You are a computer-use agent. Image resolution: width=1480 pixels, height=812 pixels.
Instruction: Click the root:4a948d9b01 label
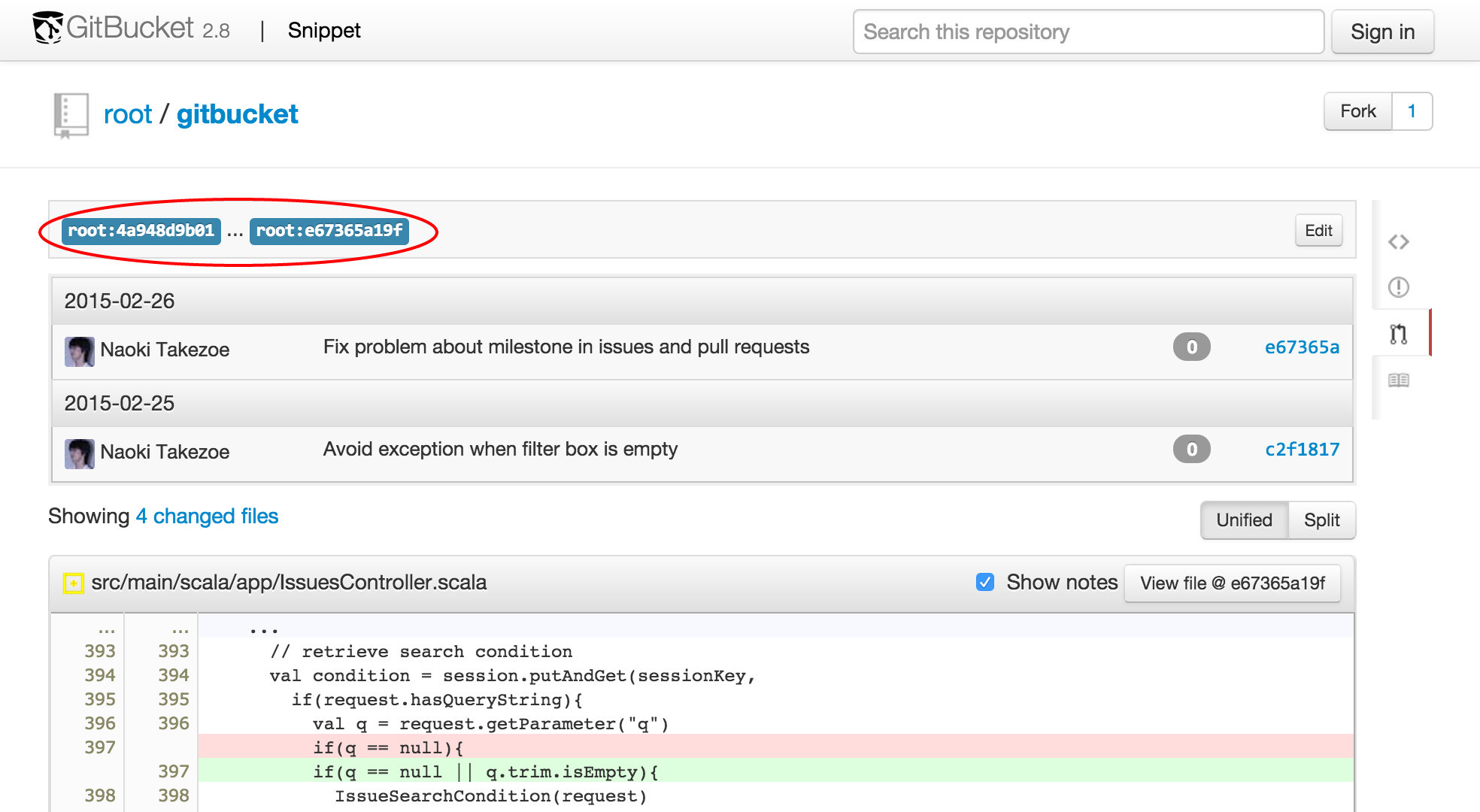[141, 231]
